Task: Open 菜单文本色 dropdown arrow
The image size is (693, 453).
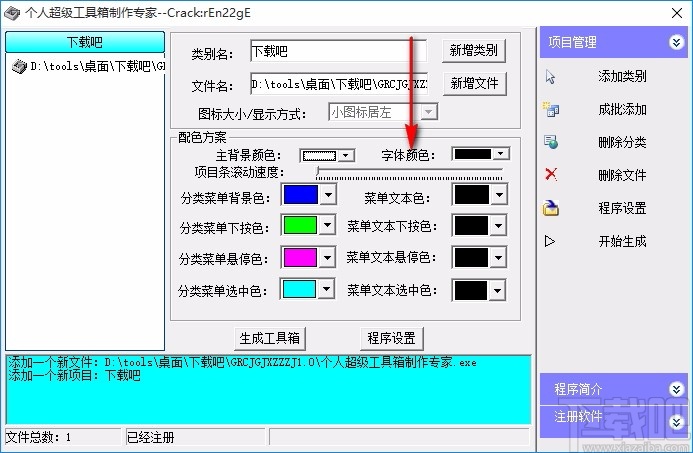Action: point(499,195)
